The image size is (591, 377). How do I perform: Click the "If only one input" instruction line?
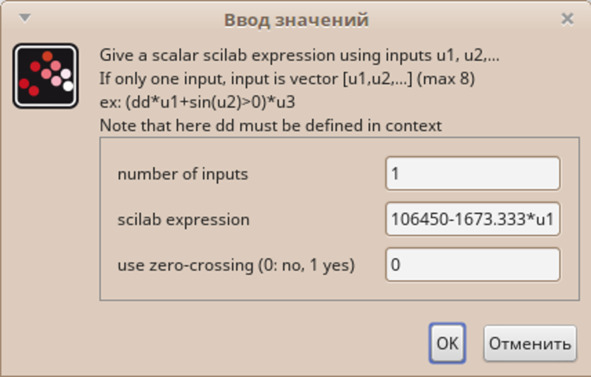[x=287, y=79]
